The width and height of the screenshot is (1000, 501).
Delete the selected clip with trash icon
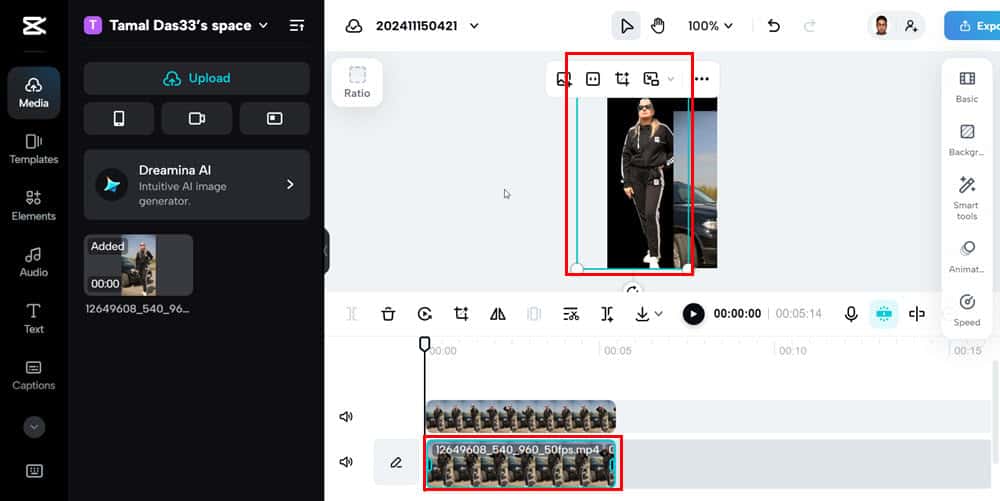[388, 314]
